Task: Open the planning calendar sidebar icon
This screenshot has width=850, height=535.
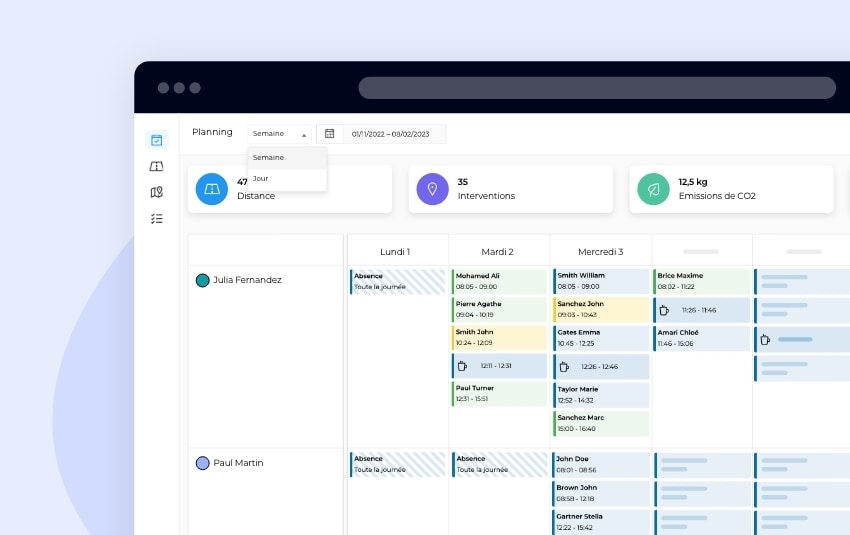Action: (156, 140)
